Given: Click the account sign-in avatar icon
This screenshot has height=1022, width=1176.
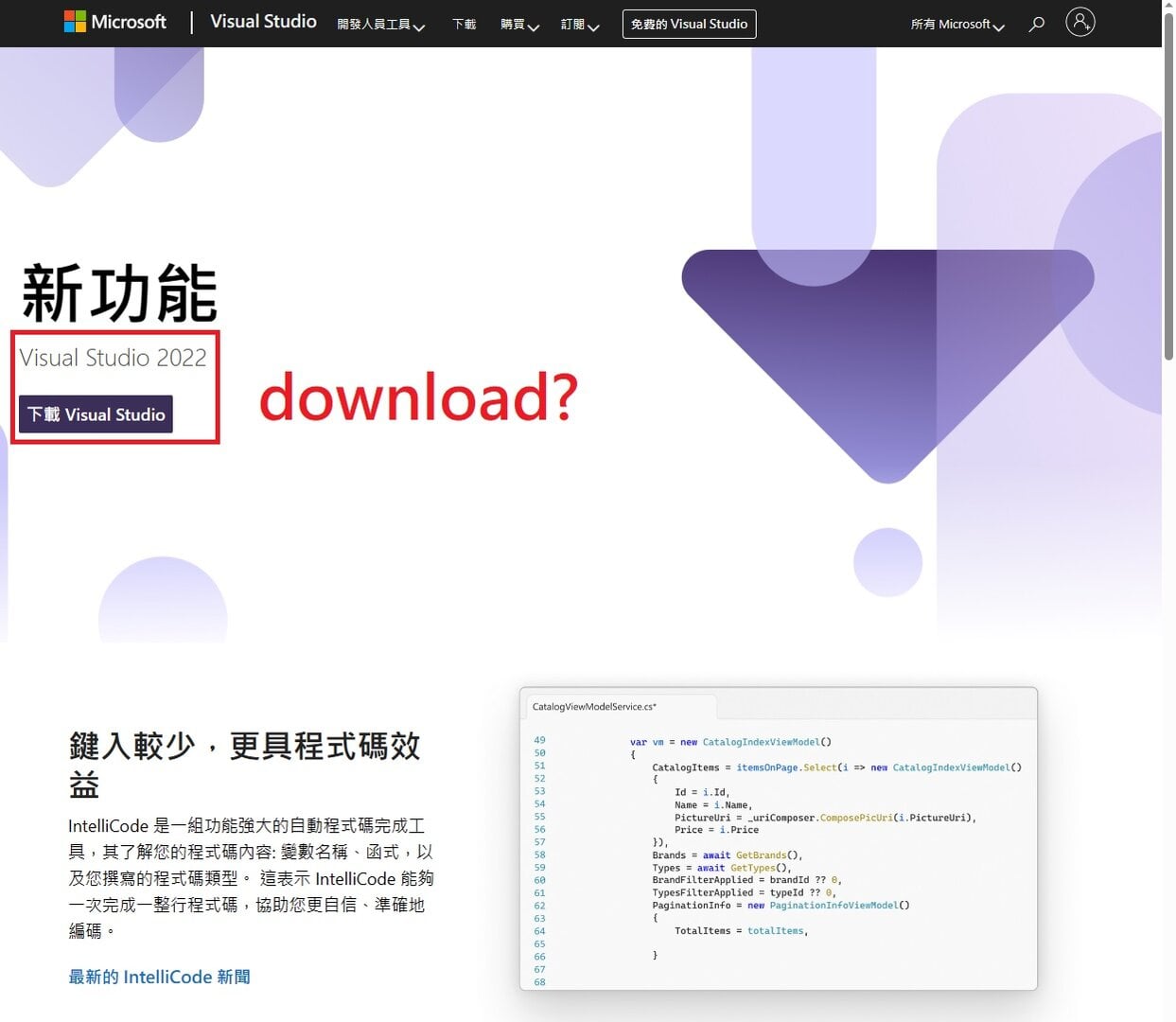Looking at the screenshot, I should click(1079, 22).
